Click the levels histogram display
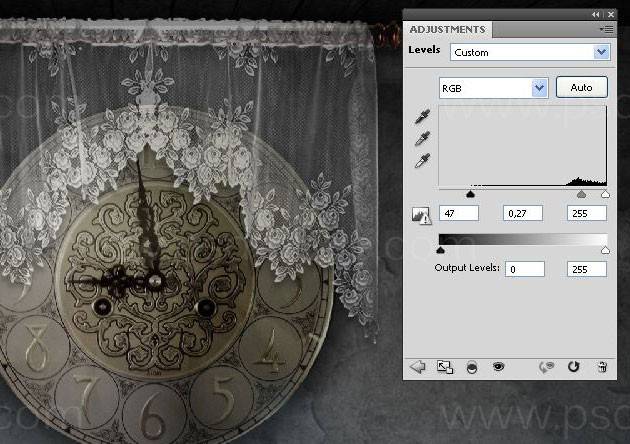This screenshot has height=444, width=630. [523, 146]
